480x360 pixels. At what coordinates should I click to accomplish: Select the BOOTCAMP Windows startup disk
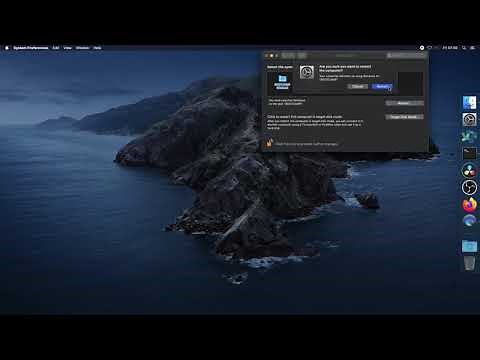click(282, 82)
